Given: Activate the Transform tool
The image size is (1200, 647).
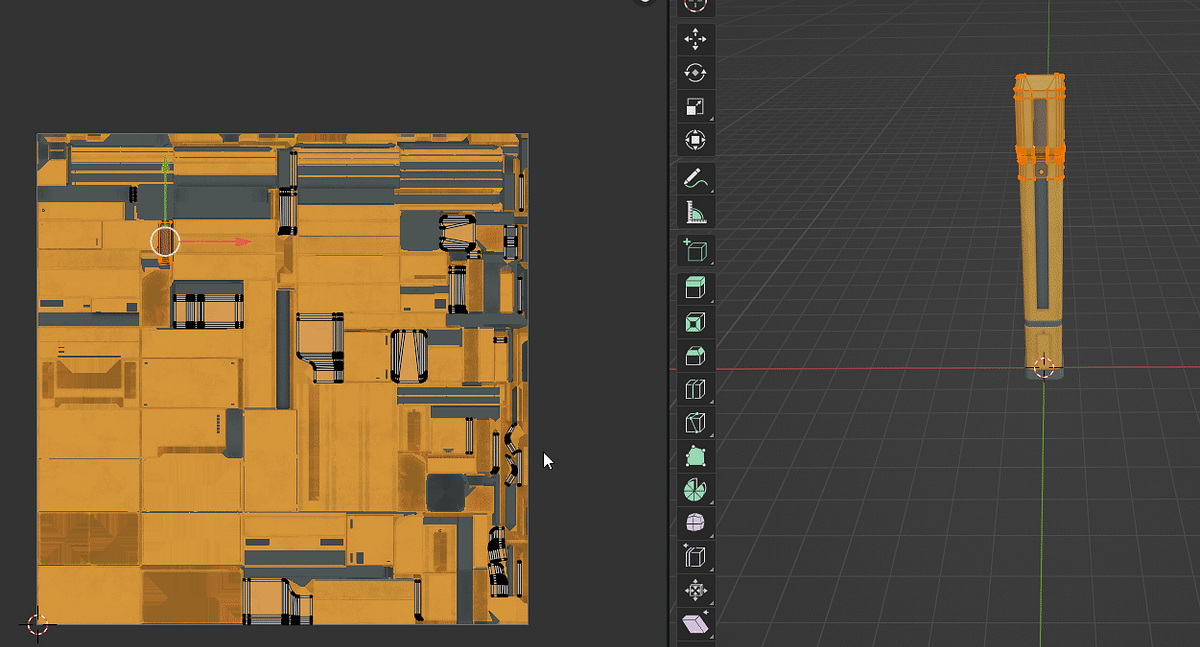Looking at the screenshot, I should [693, 140].
